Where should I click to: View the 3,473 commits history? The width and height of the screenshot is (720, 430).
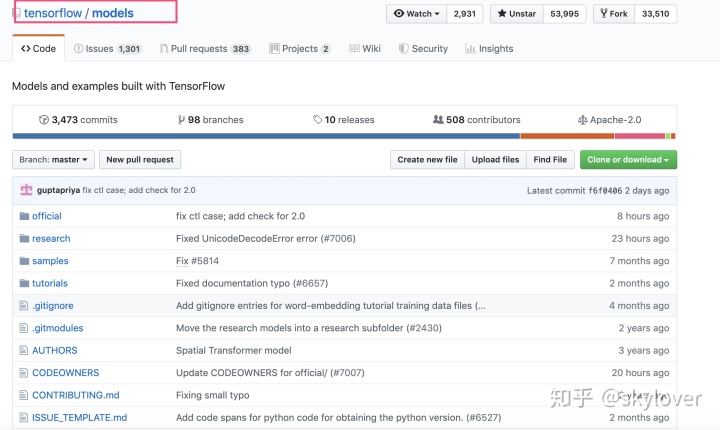78,120
